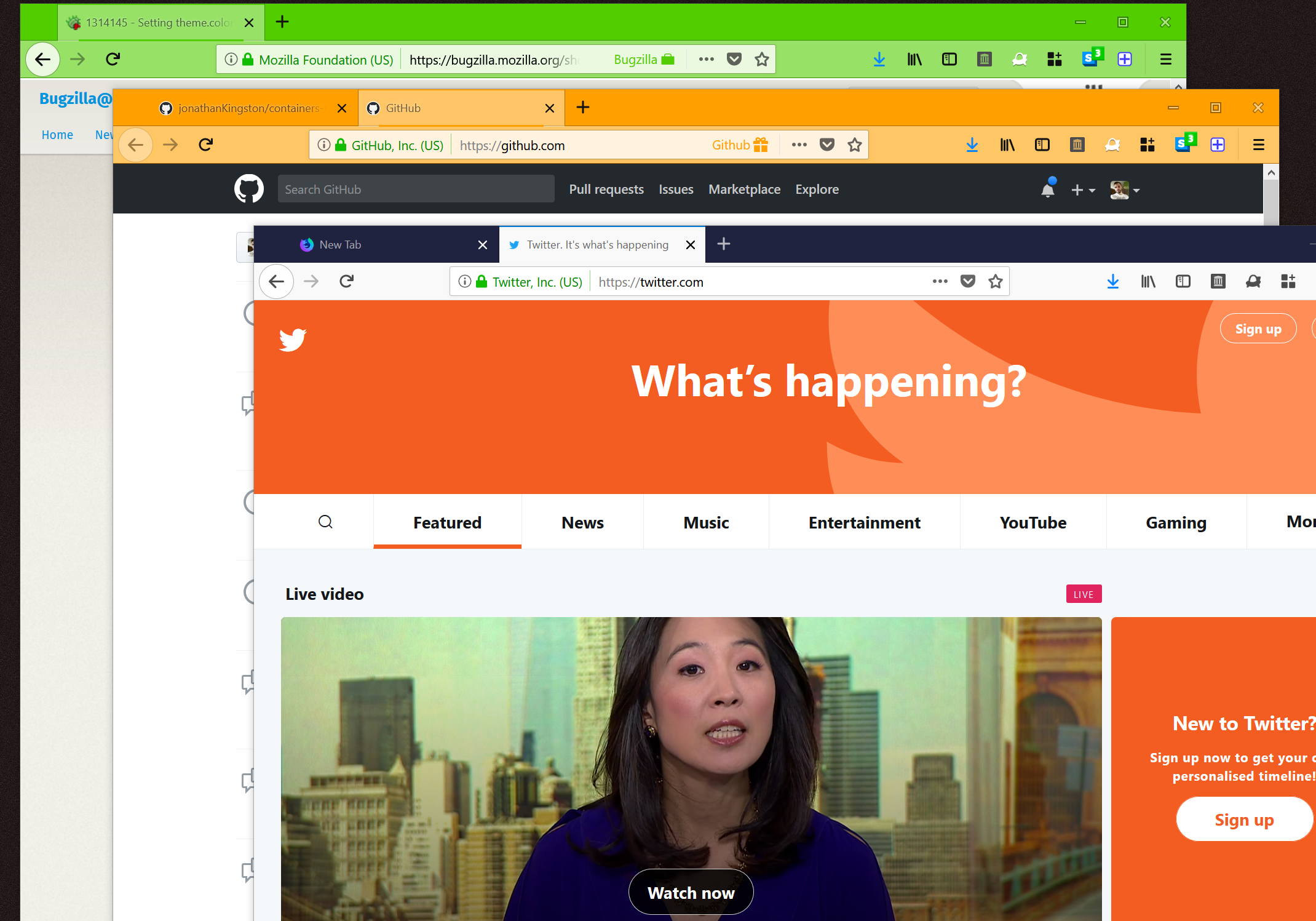Open Library icon in Twitter window toolbar

(1148, 282)
